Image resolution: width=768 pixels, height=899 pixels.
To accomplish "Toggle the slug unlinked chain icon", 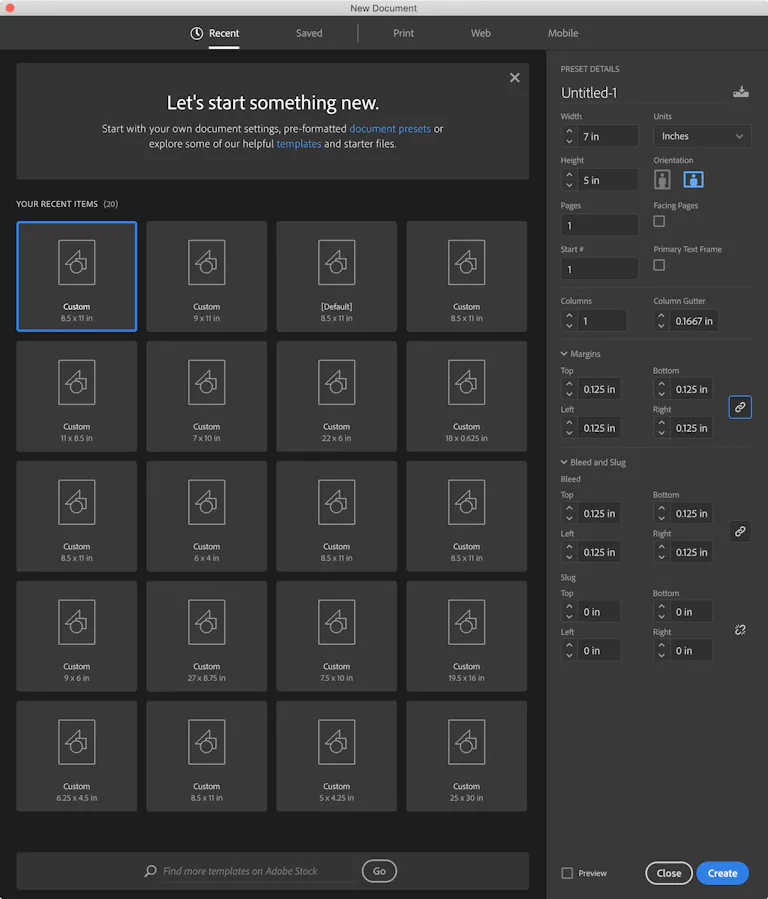I will click(740, 630).
